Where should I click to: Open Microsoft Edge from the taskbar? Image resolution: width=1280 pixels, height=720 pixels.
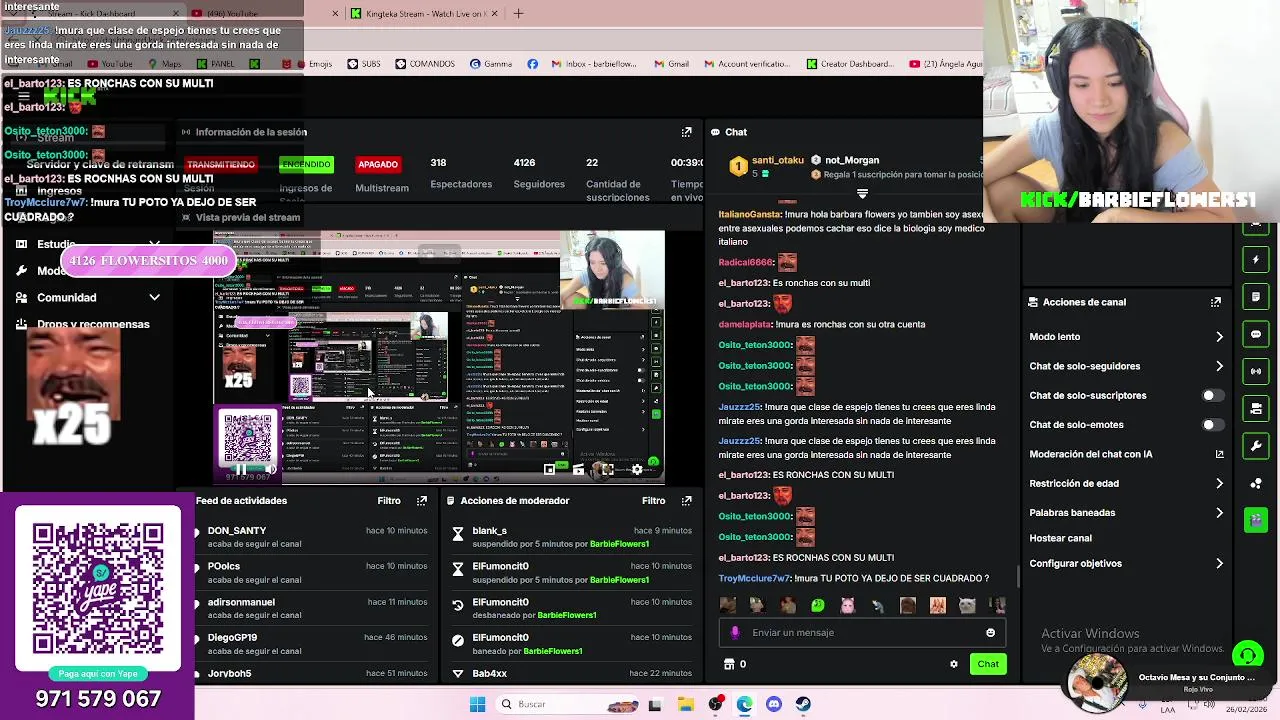point(745,704)
